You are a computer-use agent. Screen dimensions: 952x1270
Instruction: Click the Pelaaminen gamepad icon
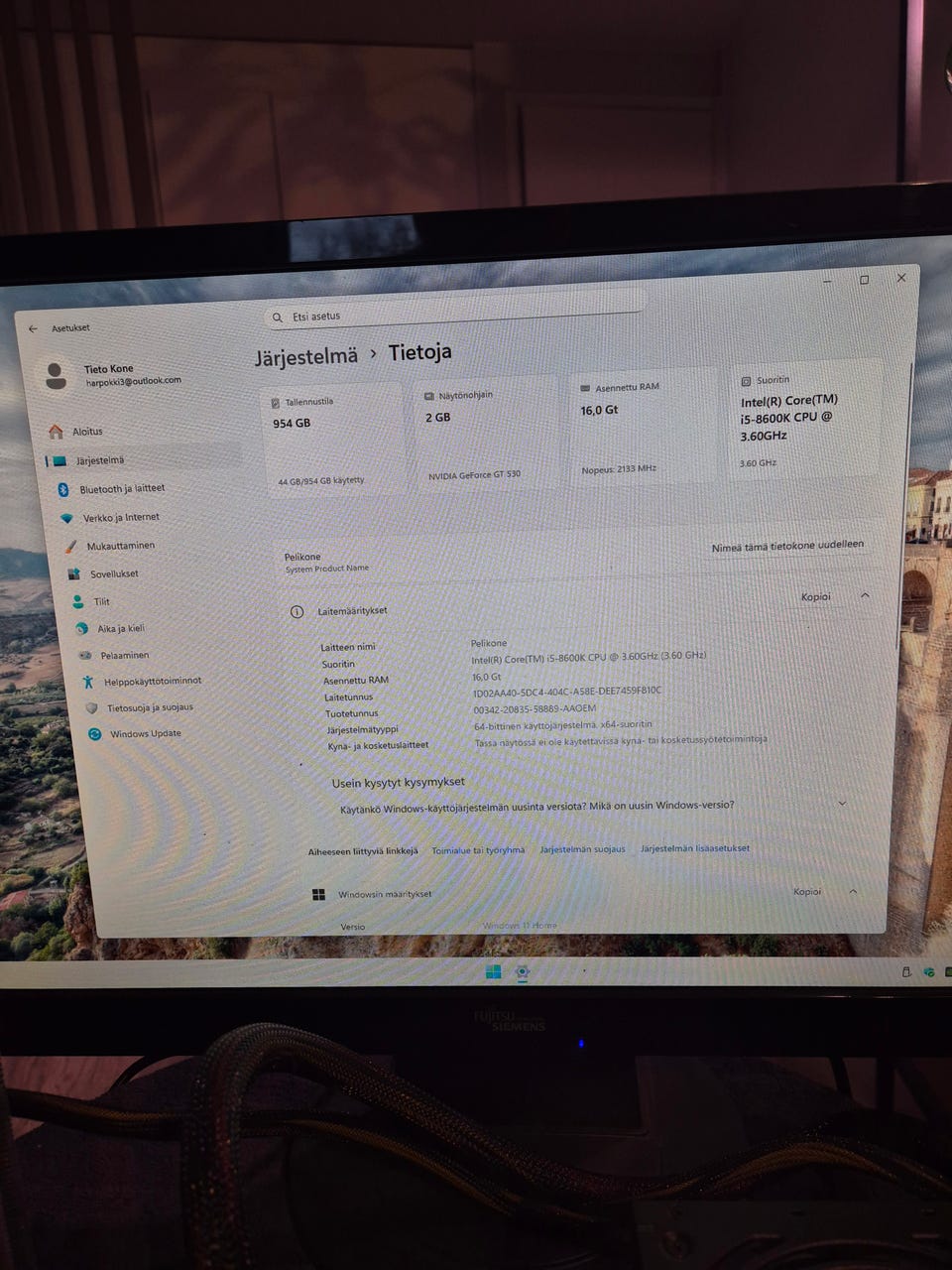[85, 656]
